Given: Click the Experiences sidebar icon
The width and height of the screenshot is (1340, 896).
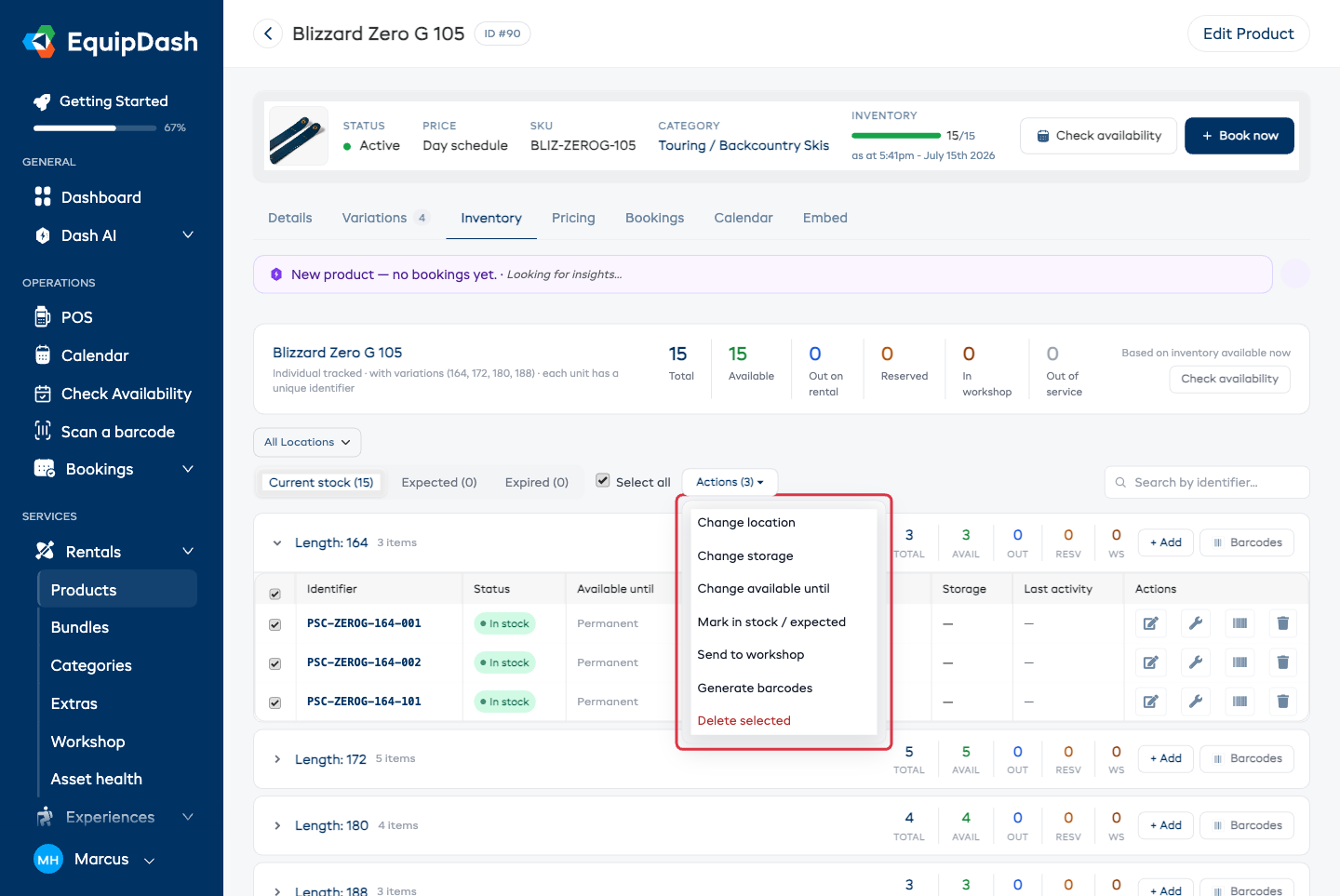Looking at the screenshot, I should tap(45, 817).
